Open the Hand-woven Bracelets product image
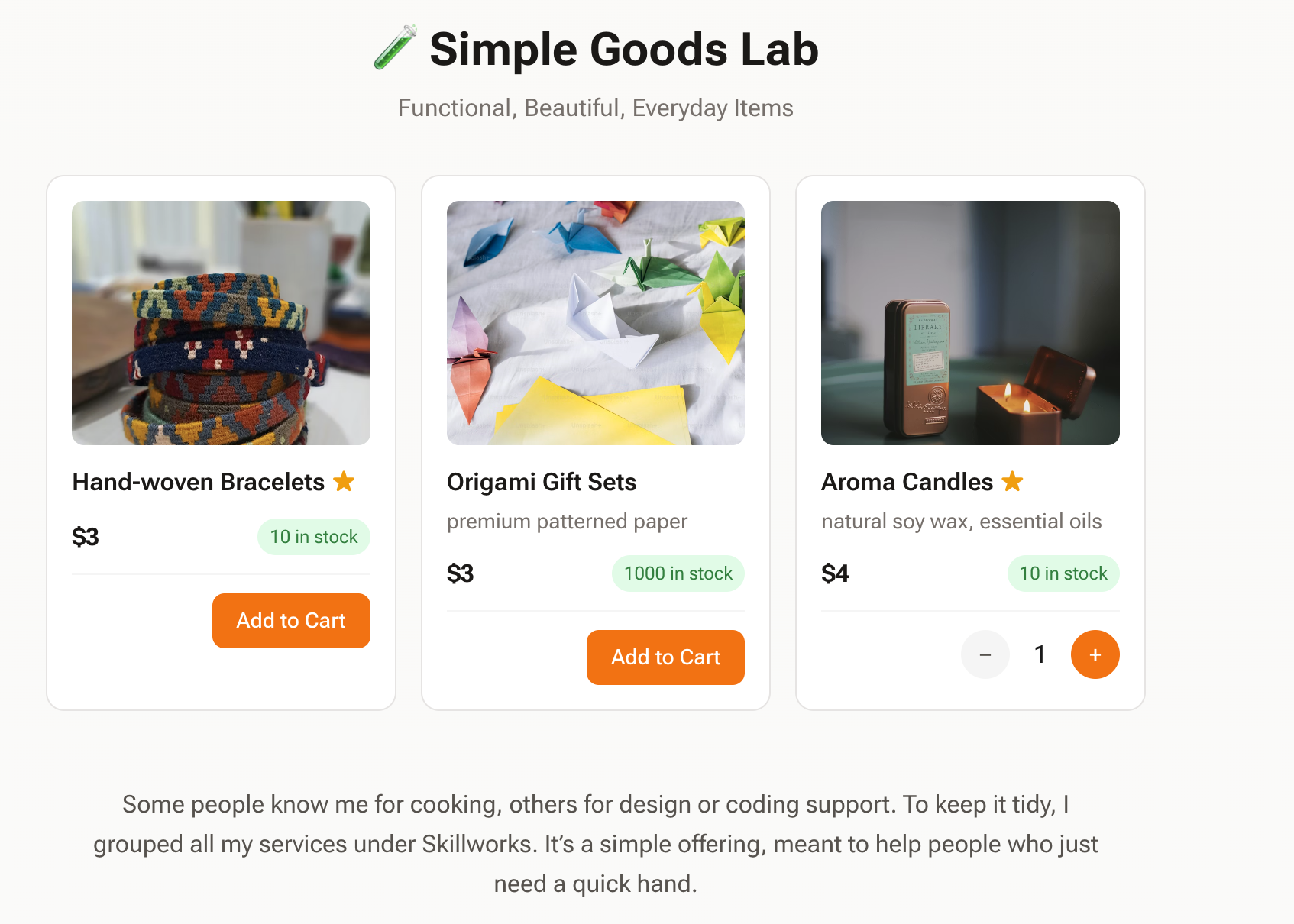The width and height of the screenshot is (1294, 924). pyautogui.click(x=221, y=323)
